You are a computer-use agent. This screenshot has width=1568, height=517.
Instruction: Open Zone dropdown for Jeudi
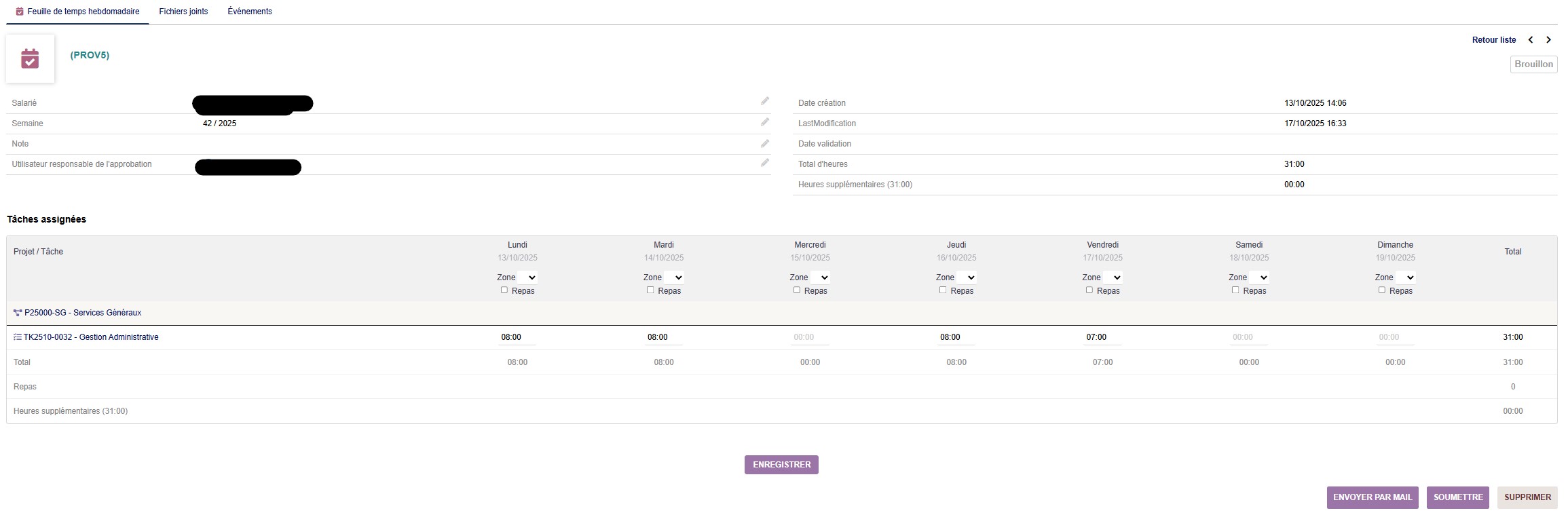967,277
